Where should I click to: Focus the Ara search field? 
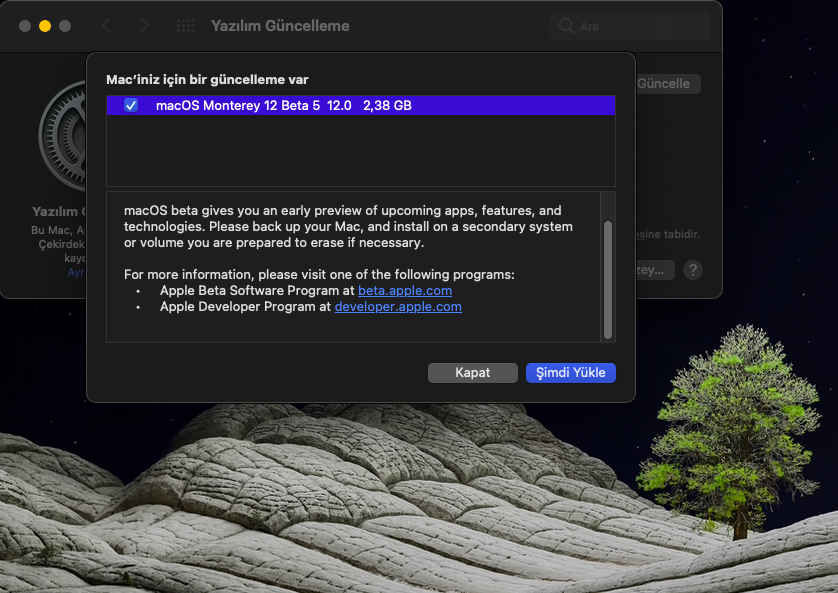640,26
